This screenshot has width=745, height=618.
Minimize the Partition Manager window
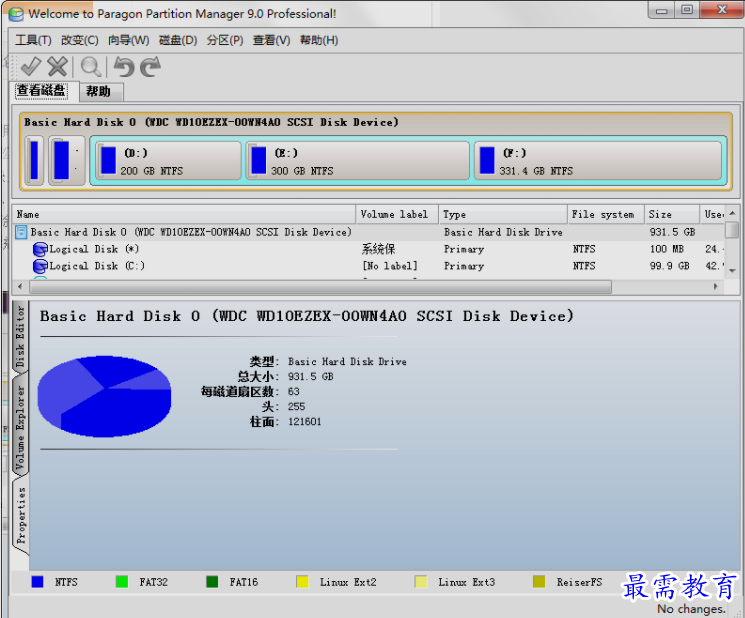(661, 10)
